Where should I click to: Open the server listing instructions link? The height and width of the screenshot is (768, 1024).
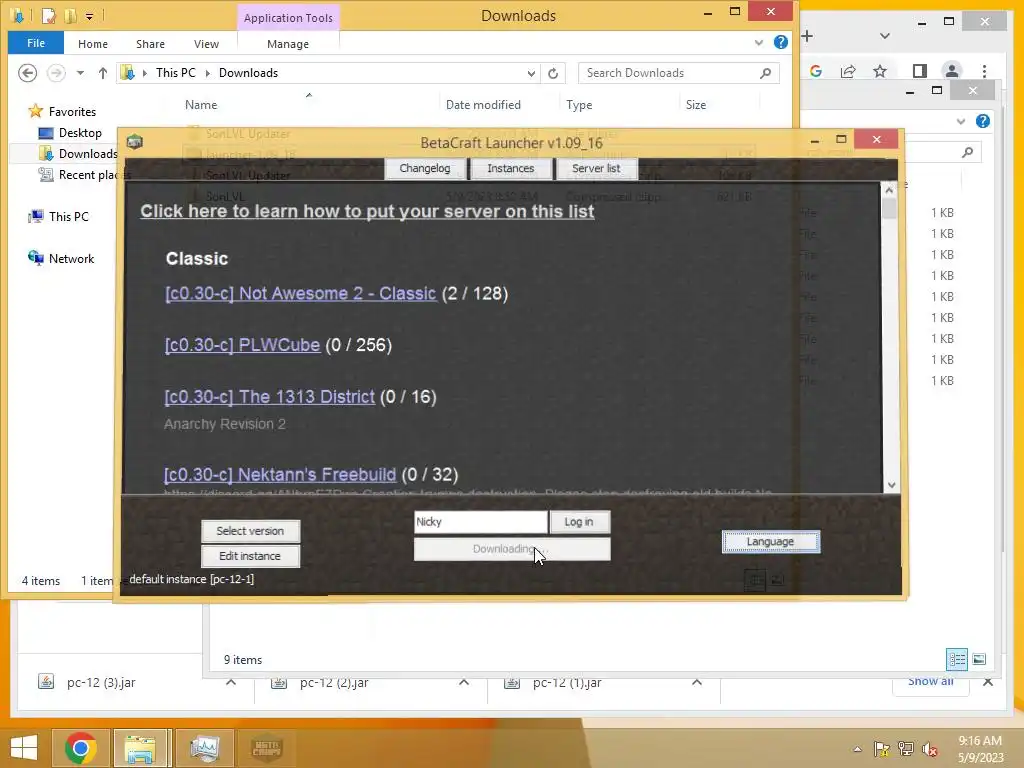367,212
